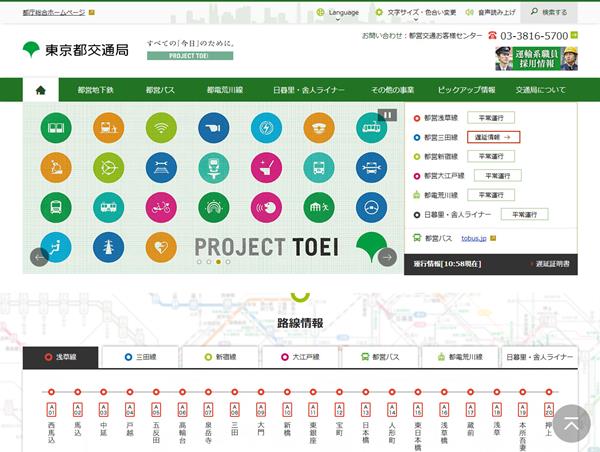Select A10 新橋 station marker
Image resolution: width=600 pixels, height=452 pixels.
[x=287, y=392]
